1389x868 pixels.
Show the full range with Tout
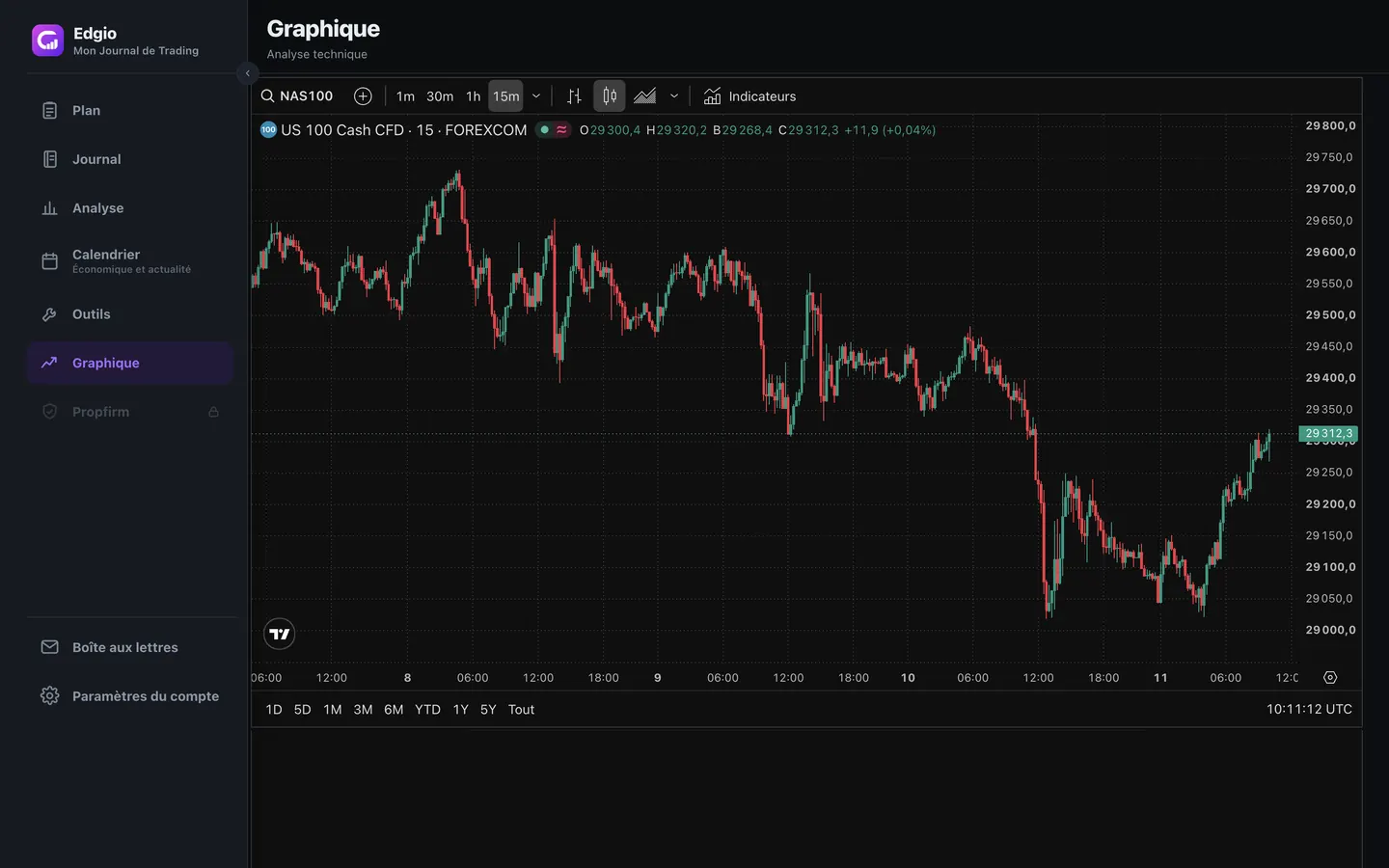point(521,710)
